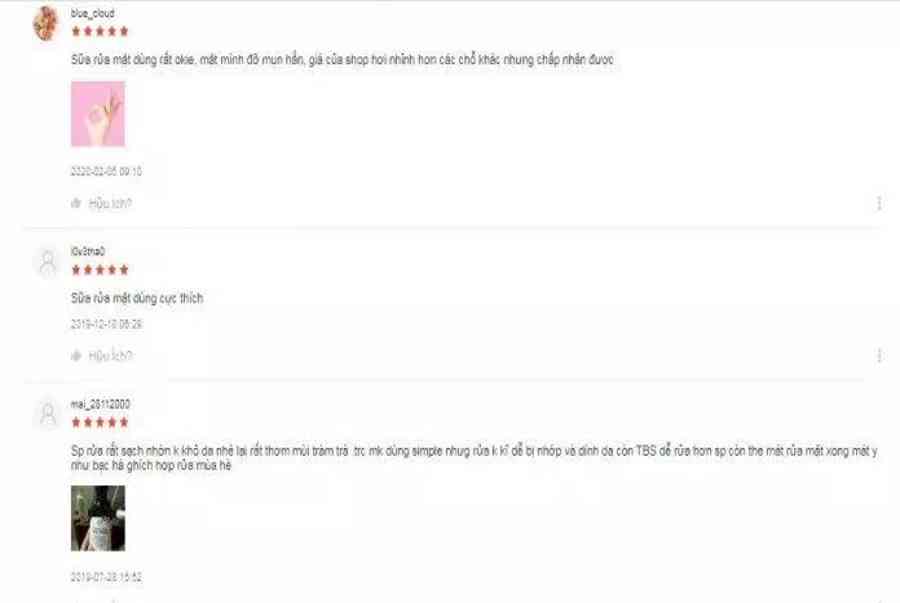Open blue_cloud's profile avatar
Image resolution: width=900 pixels, height=603 pixels.
(46, 23)
